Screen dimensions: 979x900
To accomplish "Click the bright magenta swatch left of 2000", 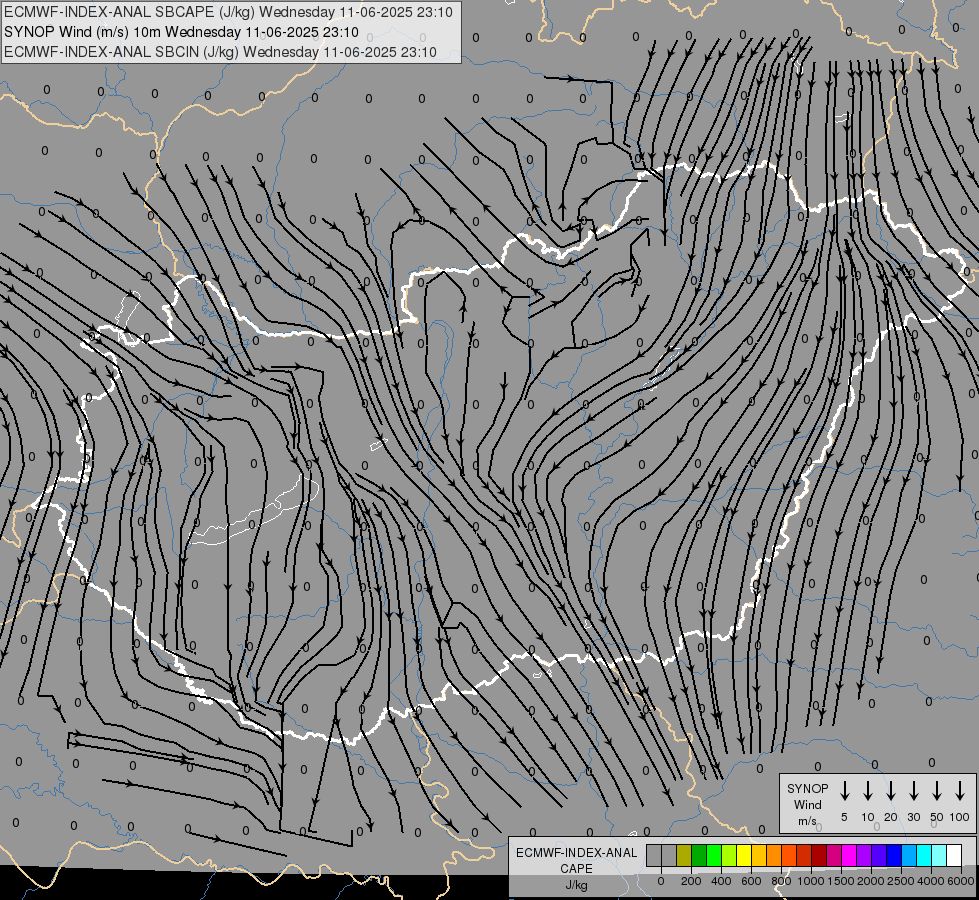I will pyautogui.click(x=849, y=855).
